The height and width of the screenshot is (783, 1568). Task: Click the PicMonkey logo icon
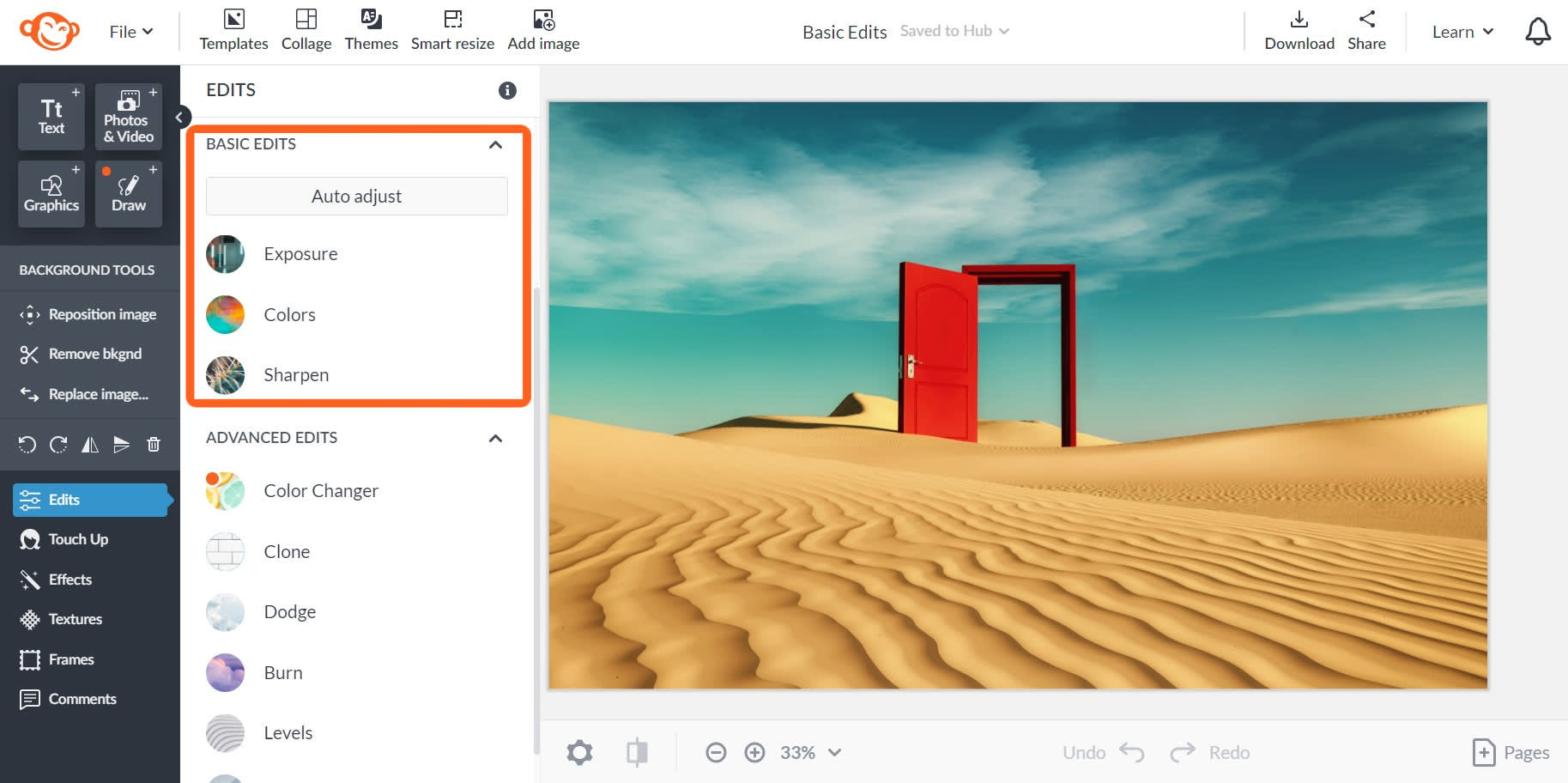(49, 32)
